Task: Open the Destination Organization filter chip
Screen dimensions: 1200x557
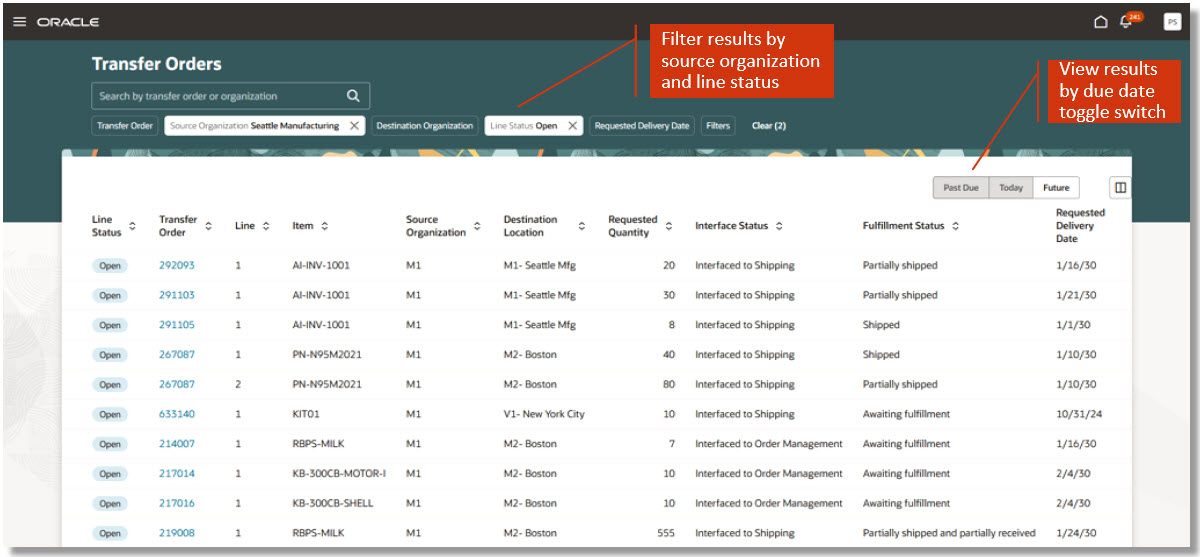Action: coord(424,126)
